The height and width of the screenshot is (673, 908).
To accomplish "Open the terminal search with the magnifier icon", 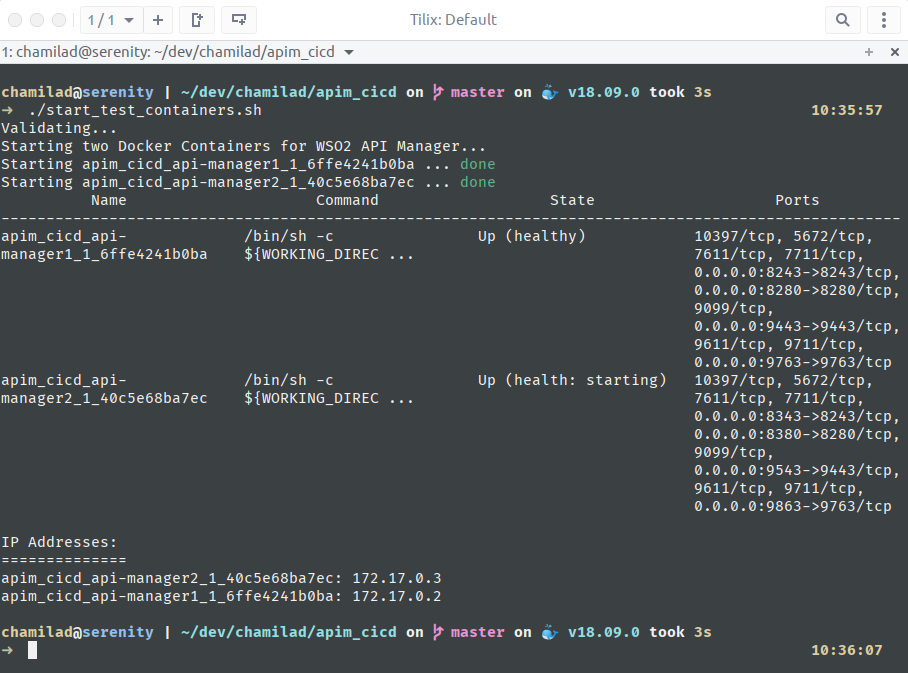I will coord(843,19).
